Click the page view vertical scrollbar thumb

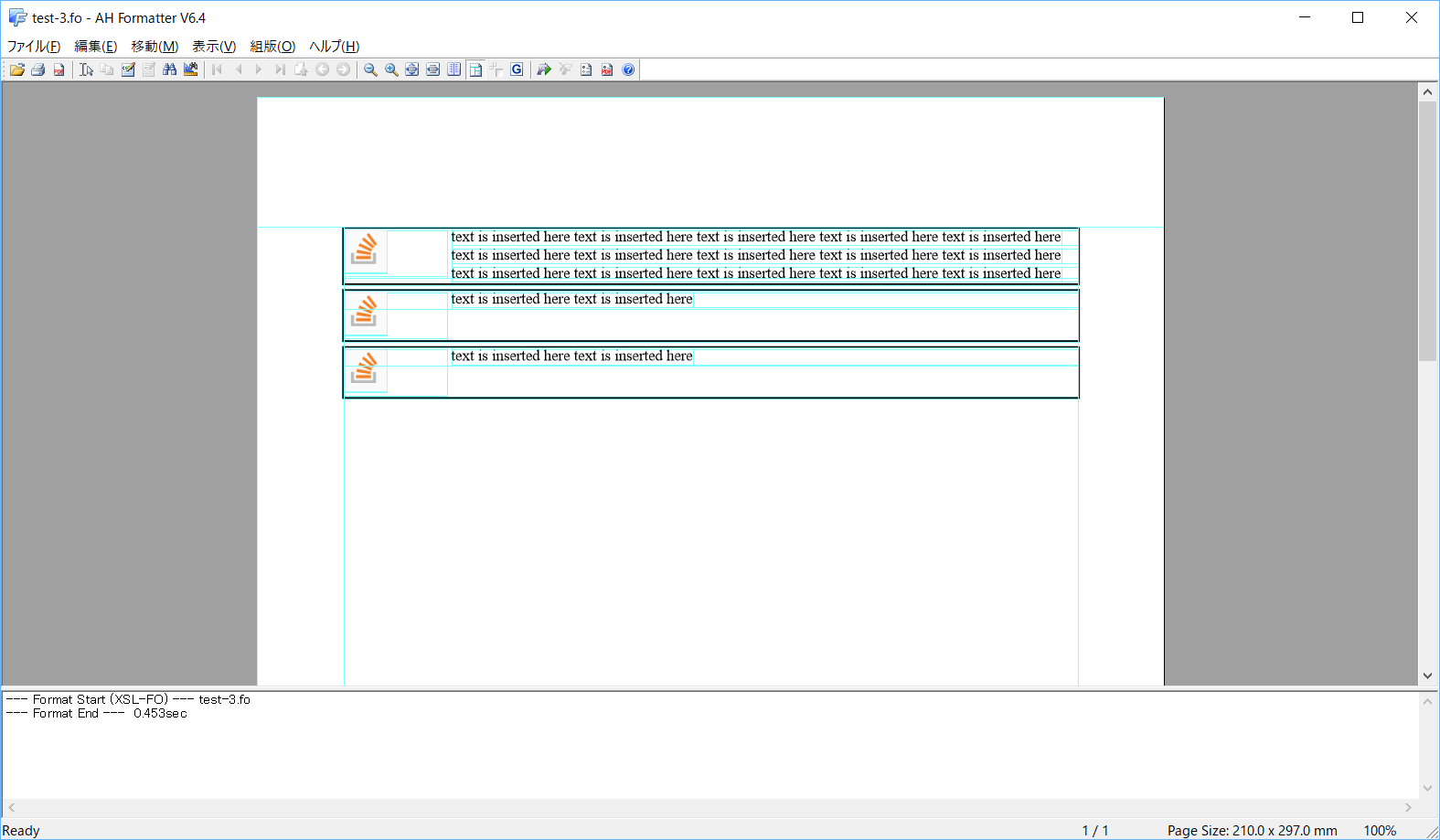click(x=1428, y=231)
